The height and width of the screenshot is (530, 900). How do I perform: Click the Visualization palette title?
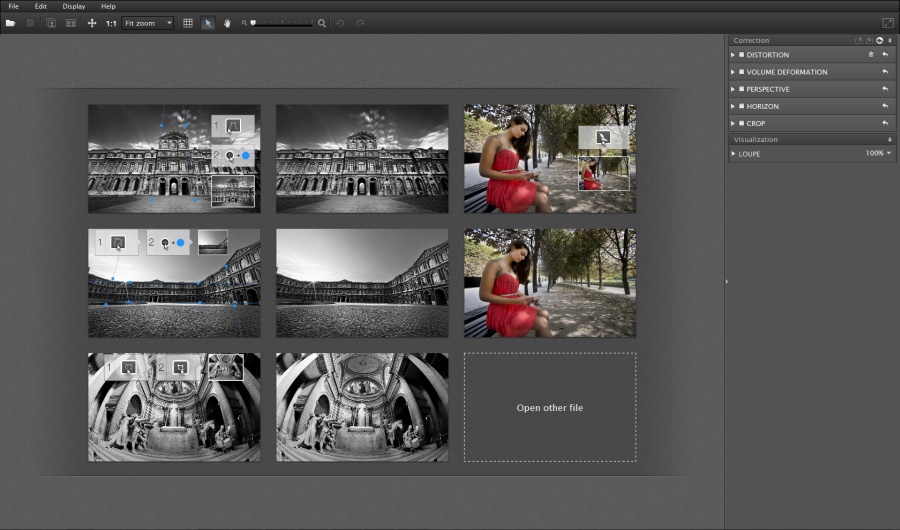point(755,140)
